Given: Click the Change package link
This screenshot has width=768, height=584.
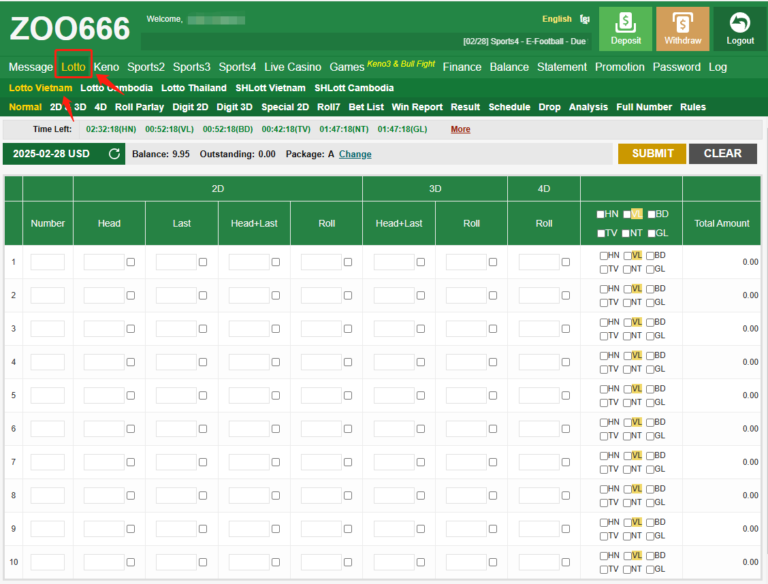Looking at the screenshot, I should point(355,154).
